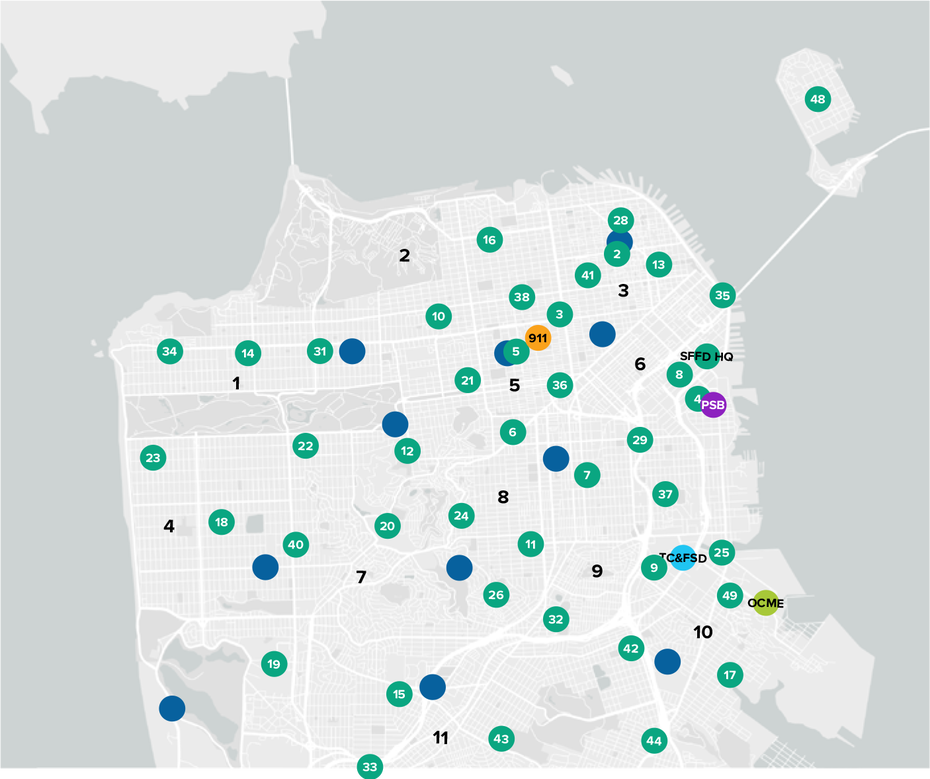This screenshot has width=930, height=779.
Task: Click the district 2 number label
Action: 405,255
